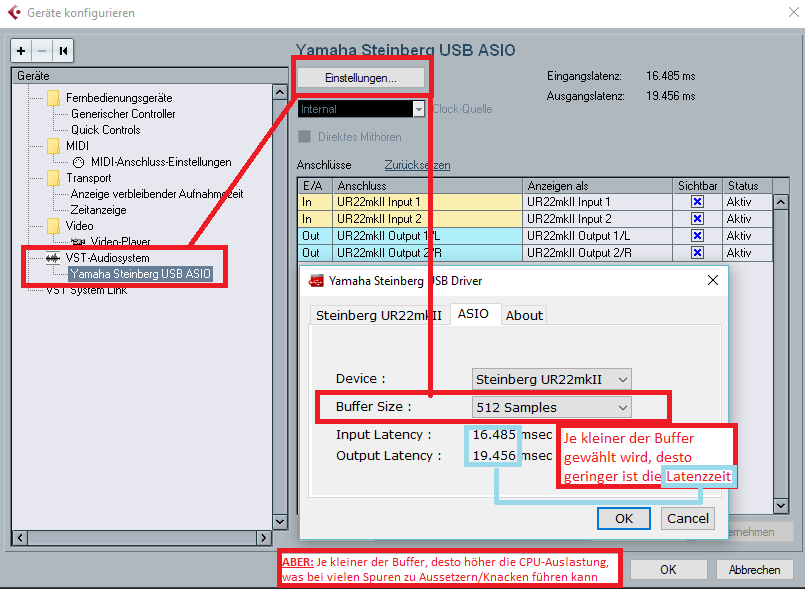Click the Transport folder icon
The image size is (805, 589).
53,178
